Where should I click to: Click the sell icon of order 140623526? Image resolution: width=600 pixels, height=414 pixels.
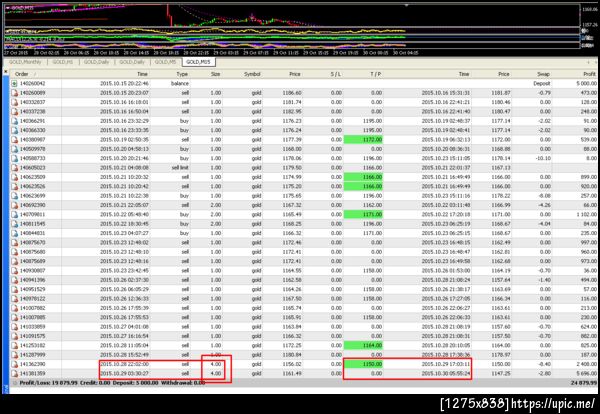click(x=15, y=186)
